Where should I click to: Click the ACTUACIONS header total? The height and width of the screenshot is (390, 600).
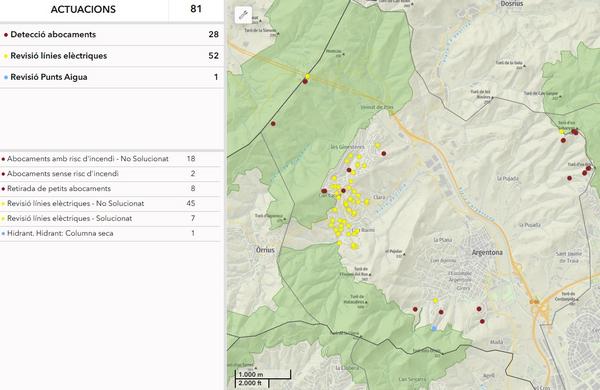pyautogui.click(x=196, y=9)
